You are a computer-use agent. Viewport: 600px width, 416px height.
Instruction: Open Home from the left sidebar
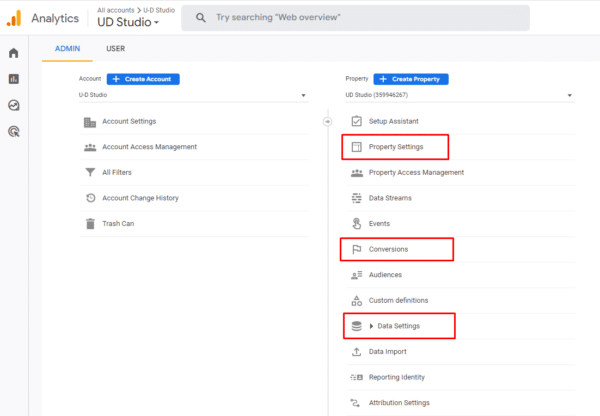point(14,53)
